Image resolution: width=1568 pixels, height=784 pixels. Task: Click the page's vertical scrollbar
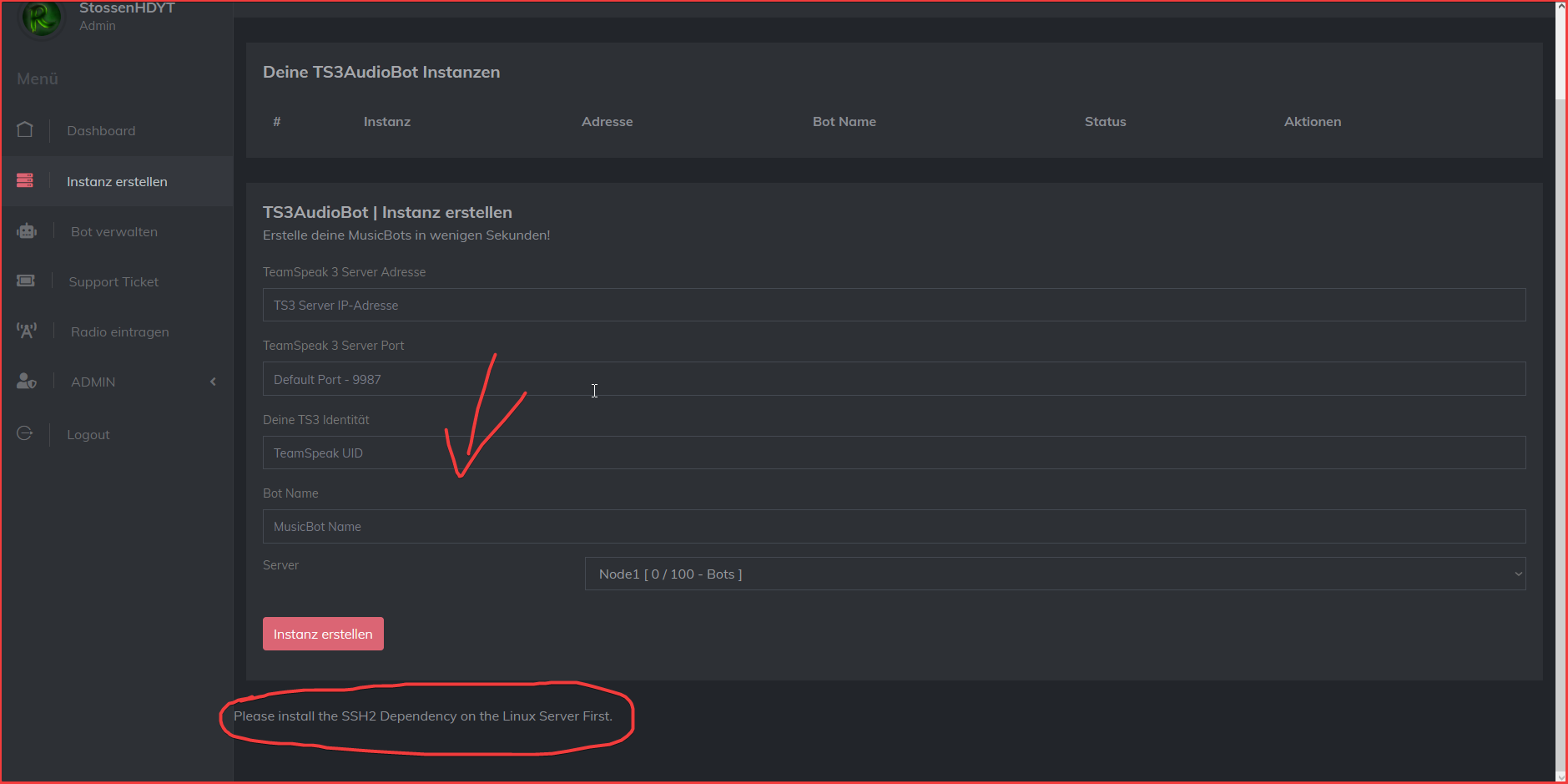[1560, 417]
